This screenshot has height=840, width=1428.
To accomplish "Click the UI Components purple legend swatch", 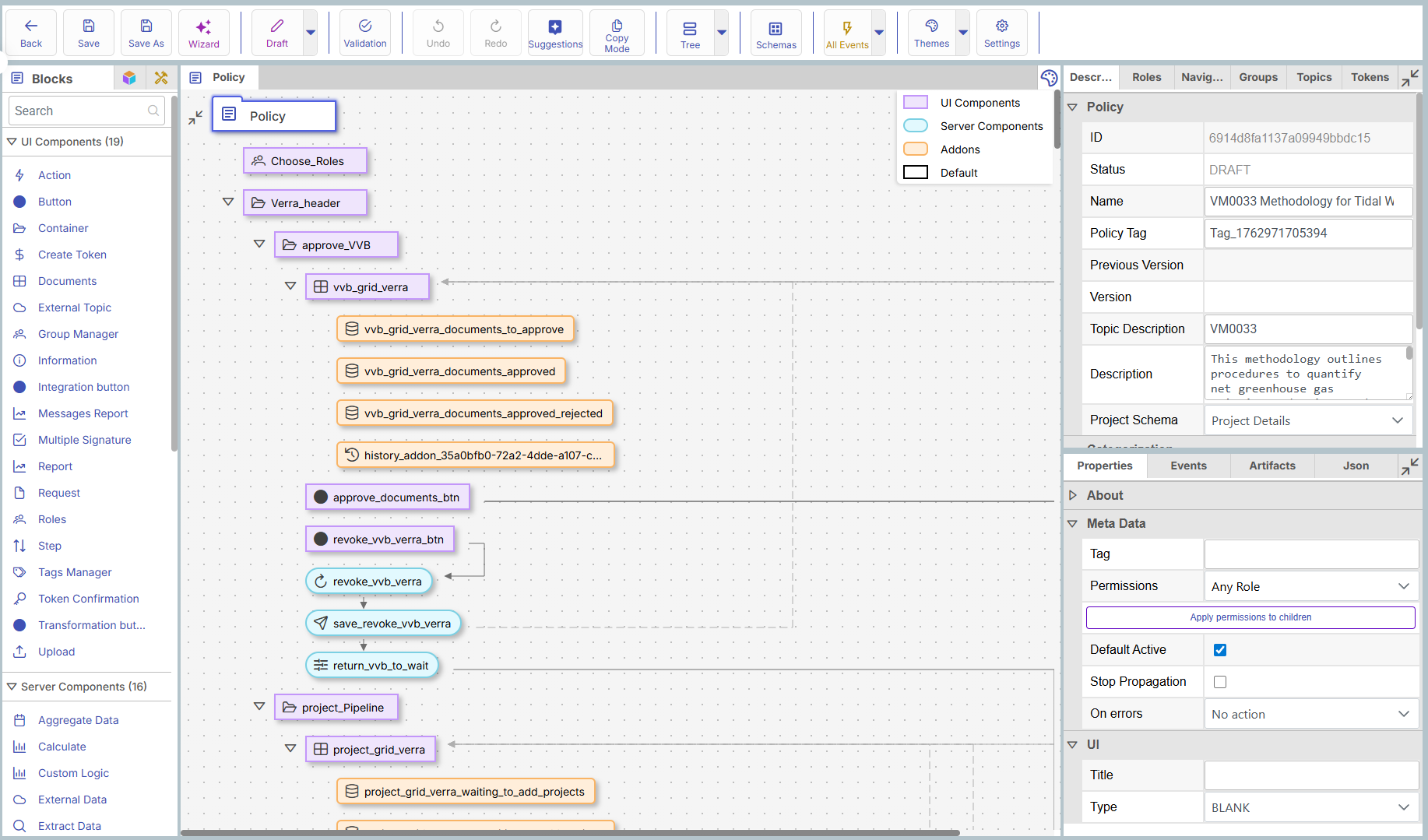I will 916,103.
